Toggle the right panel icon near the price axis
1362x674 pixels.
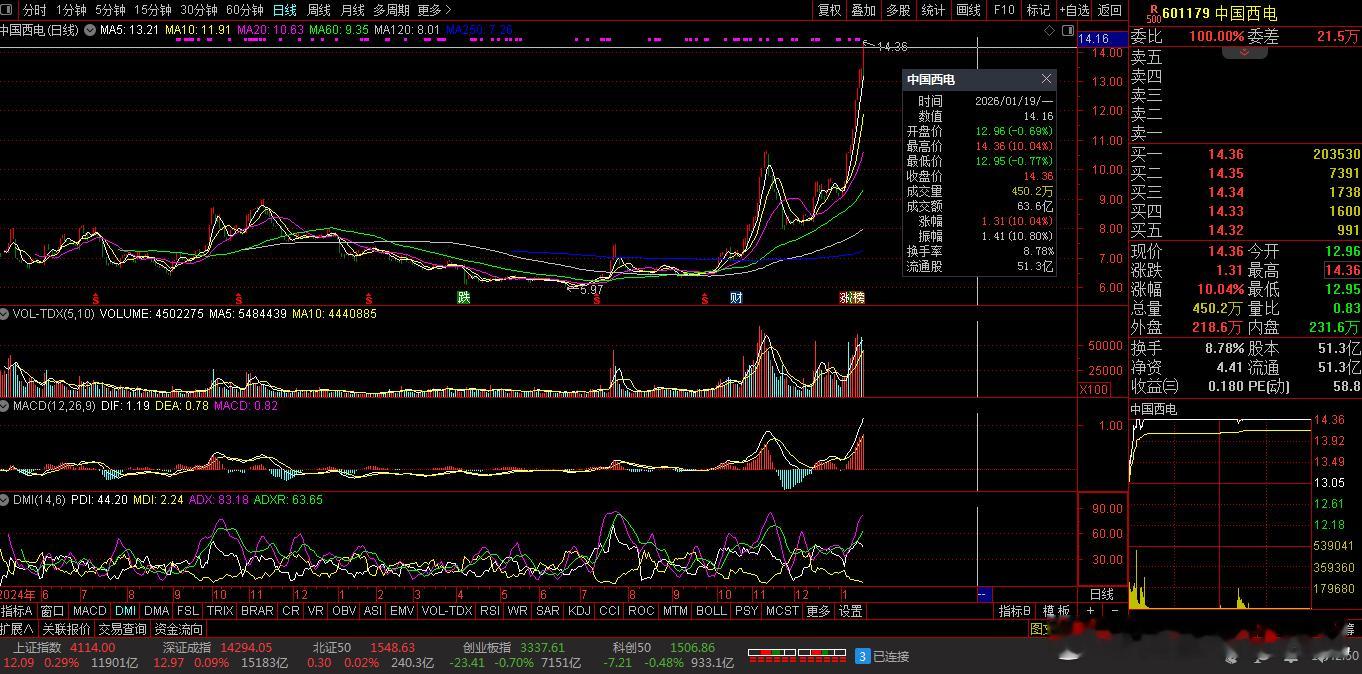(x=1067, y=31)
